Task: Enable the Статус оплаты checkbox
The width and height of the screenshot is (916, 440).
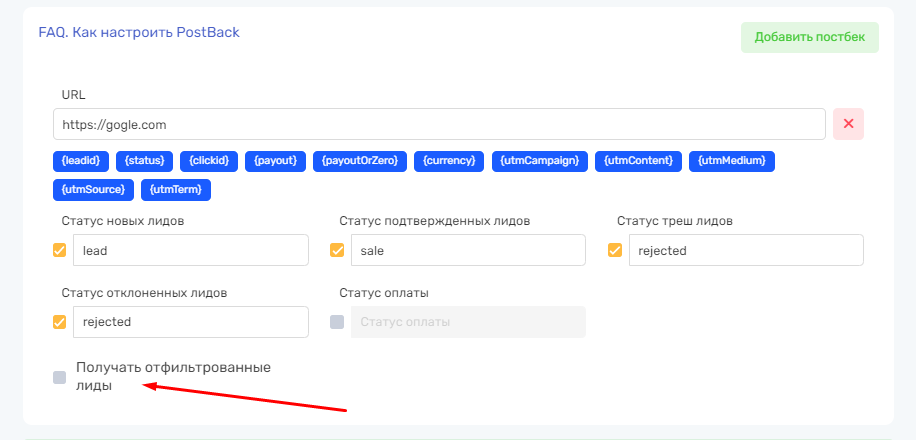Action: (x=337, y=322)
